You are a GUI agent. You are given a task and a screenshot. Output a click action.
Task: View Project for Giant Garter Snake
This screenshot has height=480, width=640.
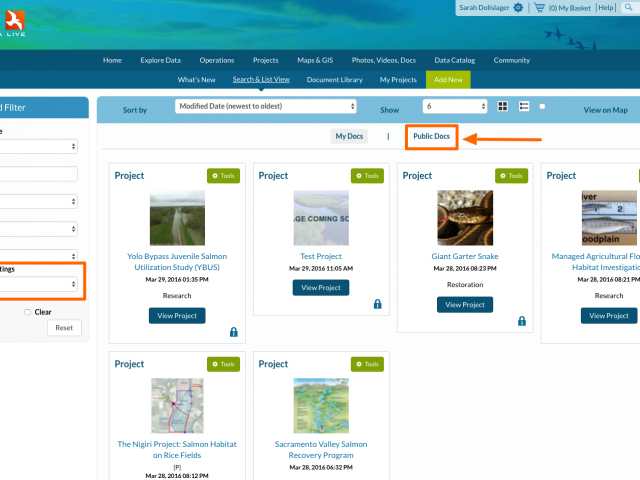465,305
